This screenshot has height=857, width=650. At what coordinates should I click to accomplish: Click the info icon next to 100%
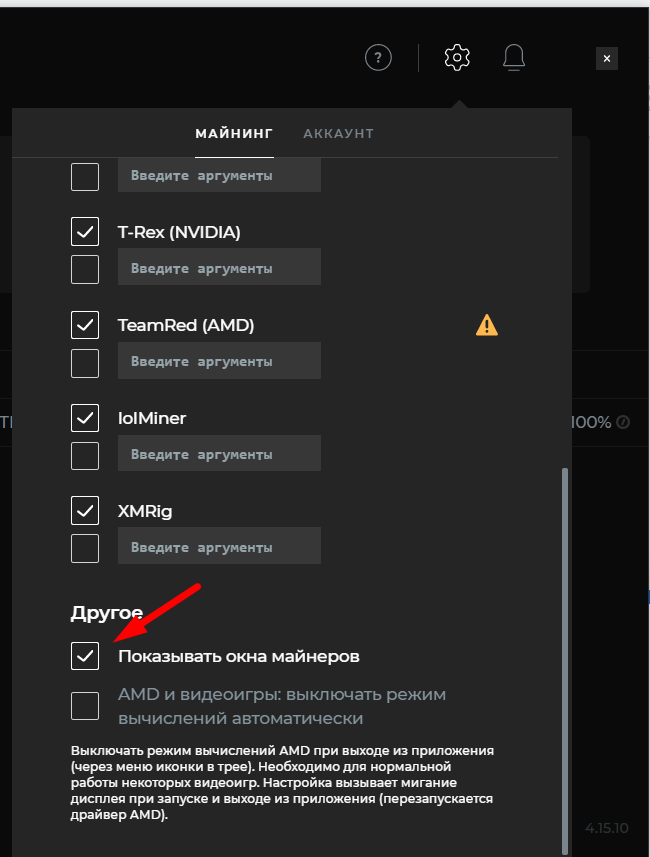point(624,422)
